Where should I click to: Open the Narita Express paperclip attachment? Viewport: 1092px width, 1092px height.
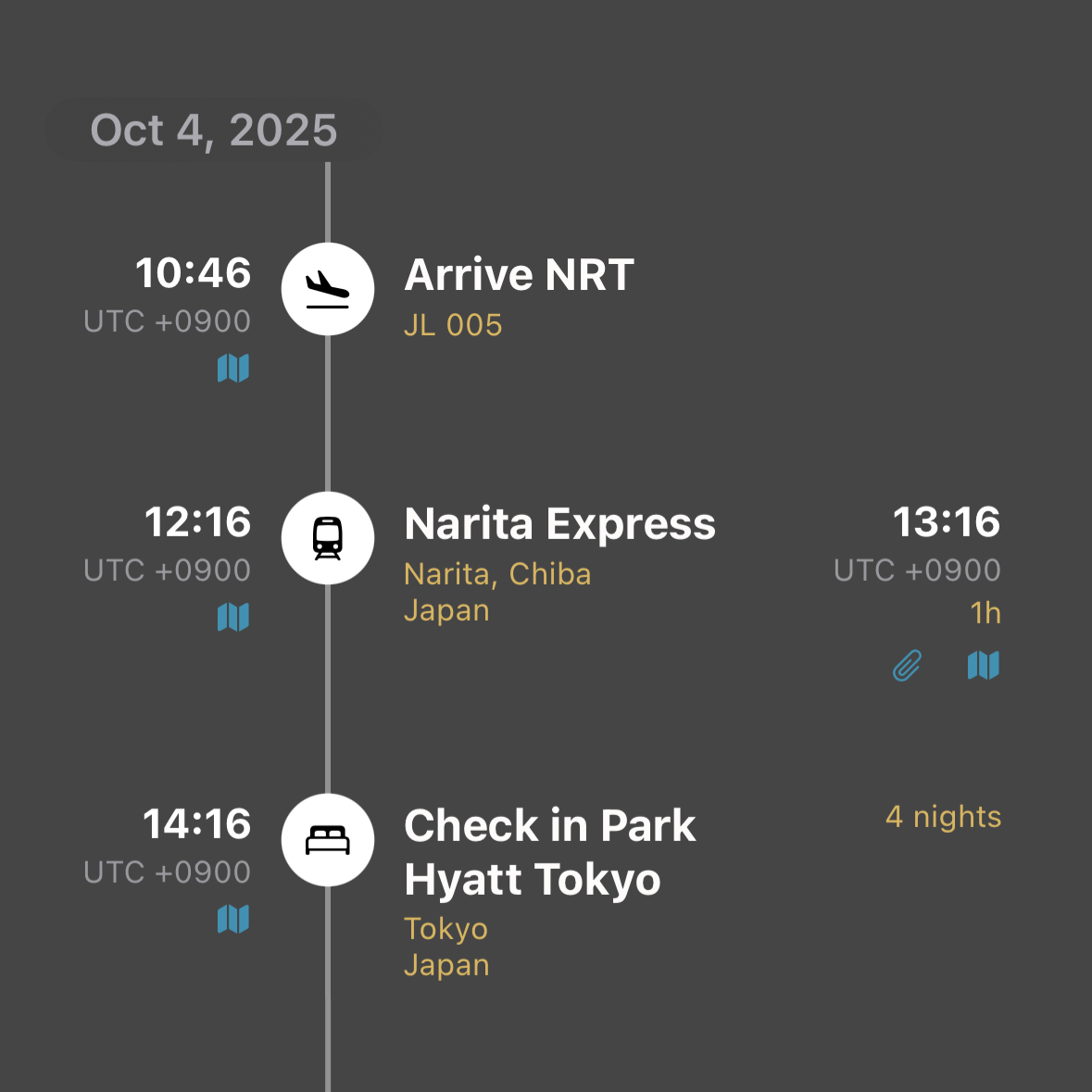(908, 665)
